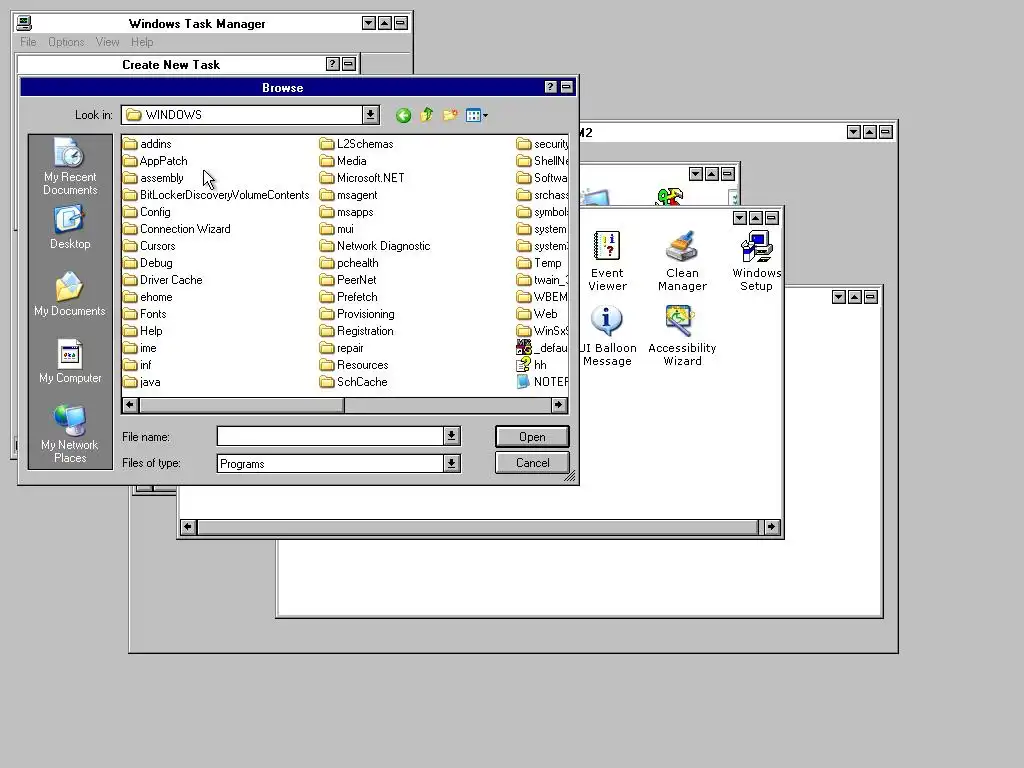Create a new folder icon in Browse
Screen dimensions: 1024x768
click(450, 116)
